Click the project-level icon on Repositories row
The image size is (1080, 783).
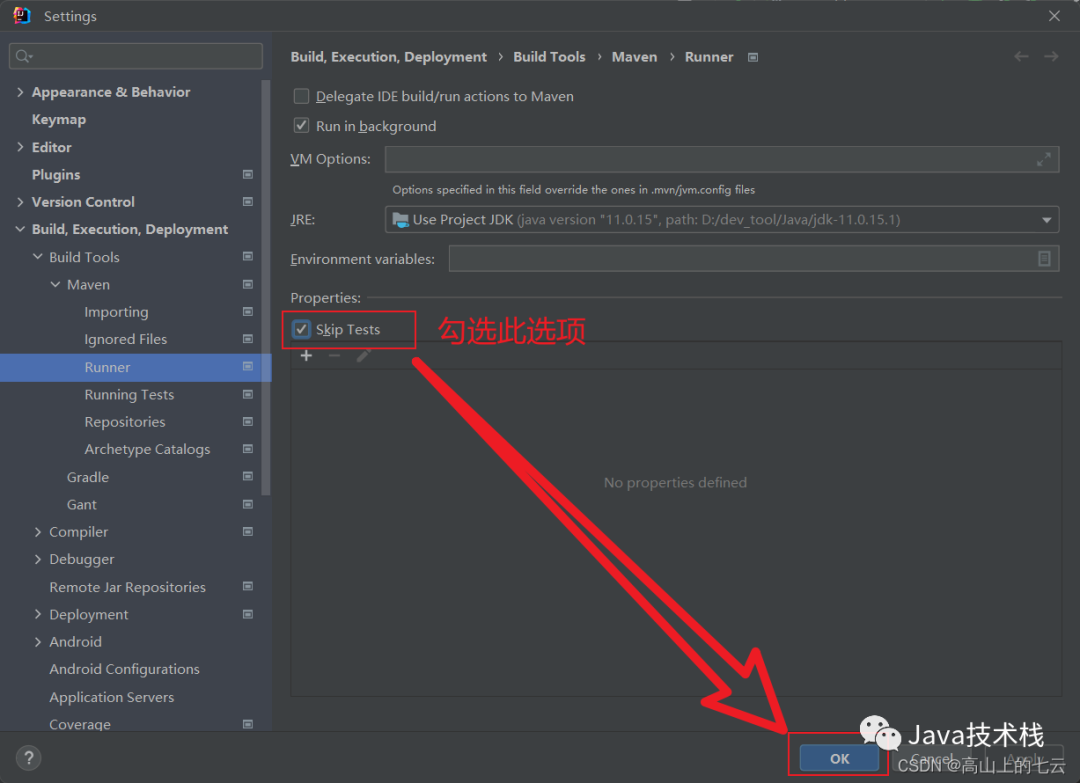tap(248, 421)
